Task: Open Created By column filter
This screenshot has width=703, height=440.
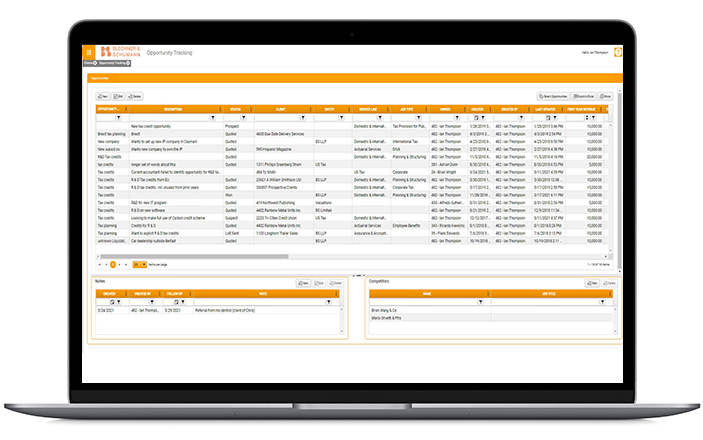Action: point(521,118)
